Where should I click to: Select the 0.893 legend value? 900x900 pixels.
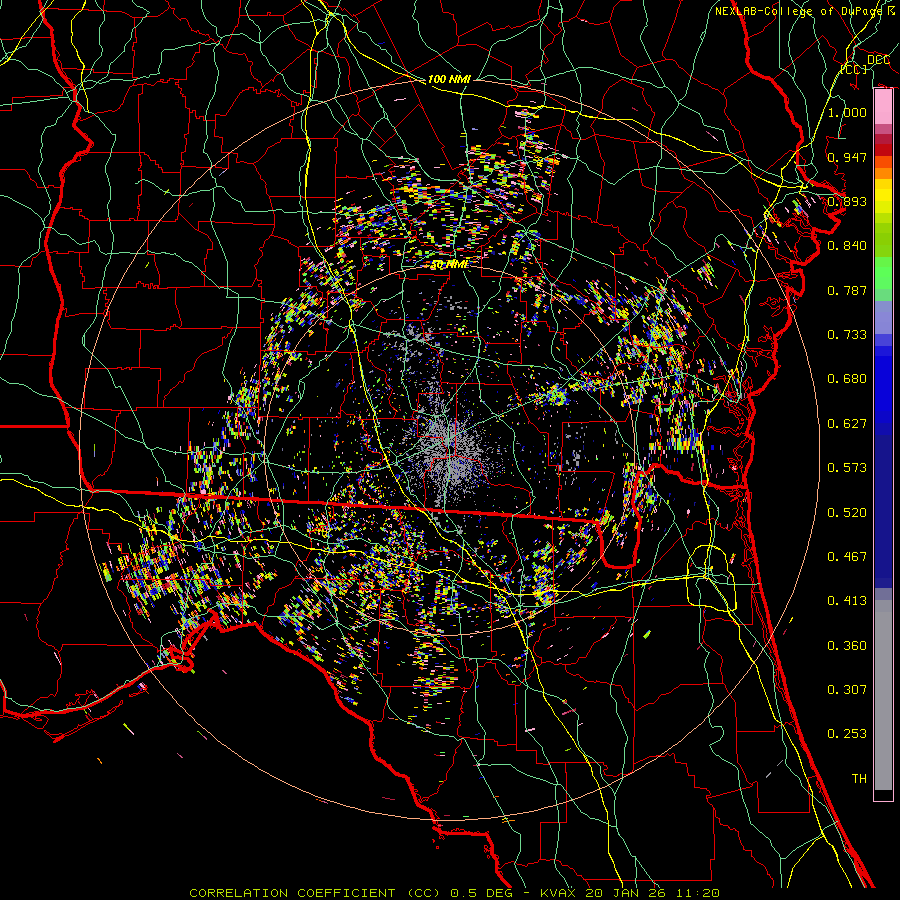pyautogui.click(x=847, y=201)
